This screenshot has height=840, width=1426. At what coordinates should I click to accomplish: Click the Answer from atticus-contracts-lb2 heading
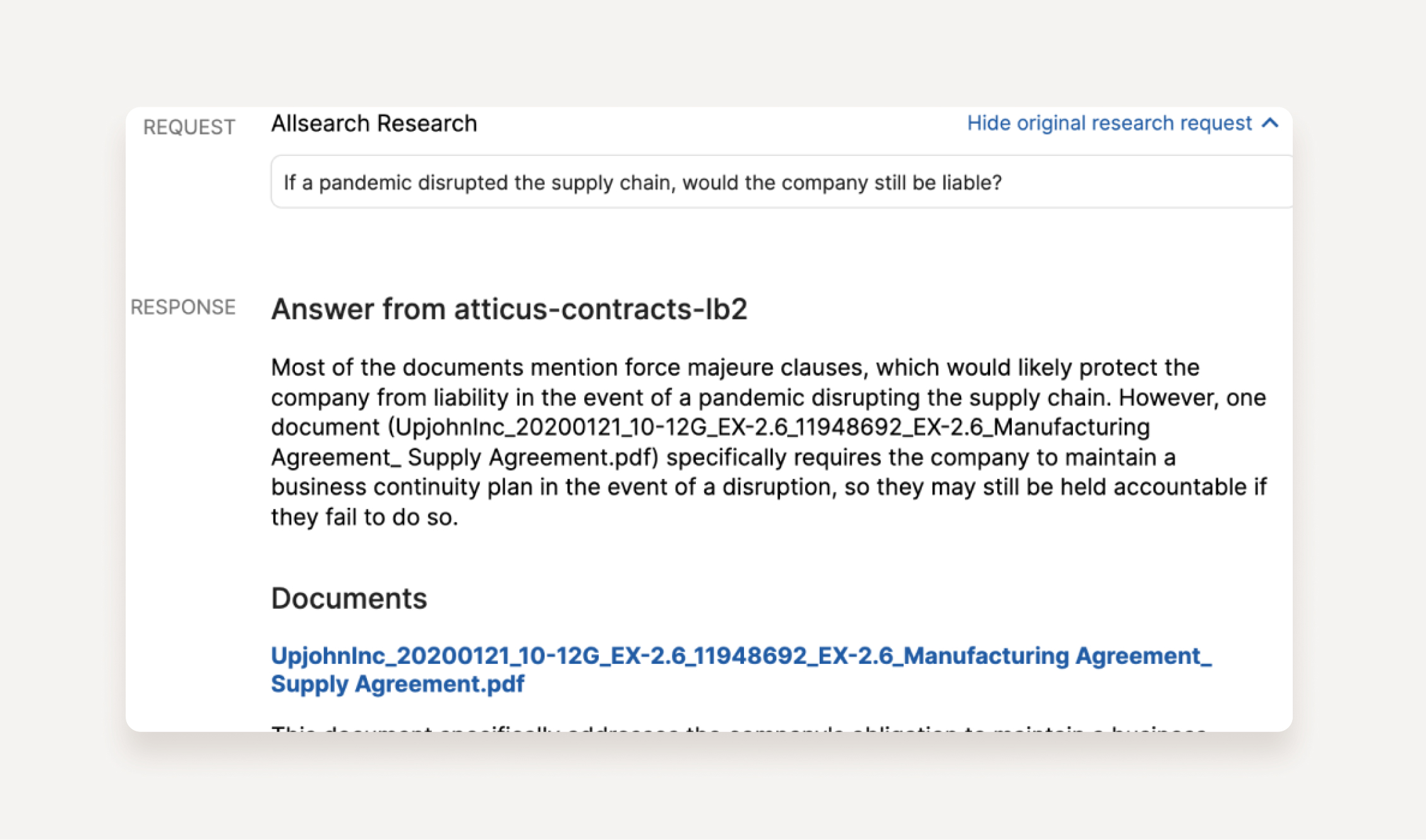(508, 309)
